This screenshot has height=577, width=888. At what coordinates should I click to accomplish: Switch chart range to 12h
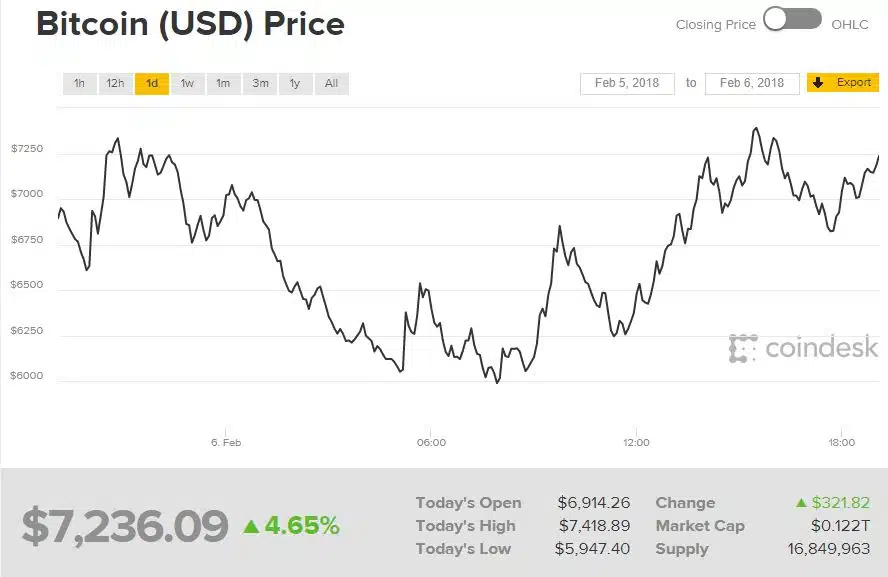pos(115,84)
